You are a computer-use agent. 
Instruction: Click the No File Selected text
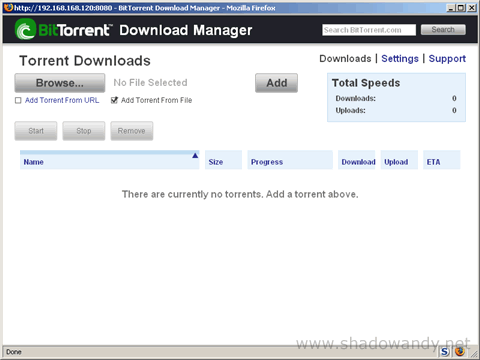click(x=150, y=83)
